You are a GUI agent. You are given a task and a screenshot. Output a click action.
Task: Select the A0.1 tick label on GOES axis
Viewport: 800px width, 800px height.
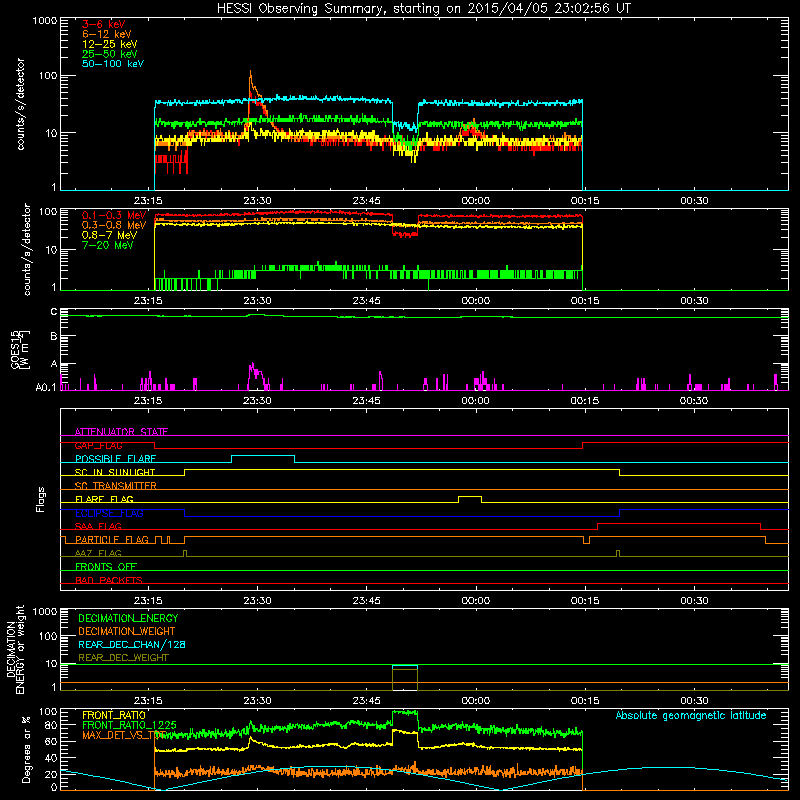46,387
